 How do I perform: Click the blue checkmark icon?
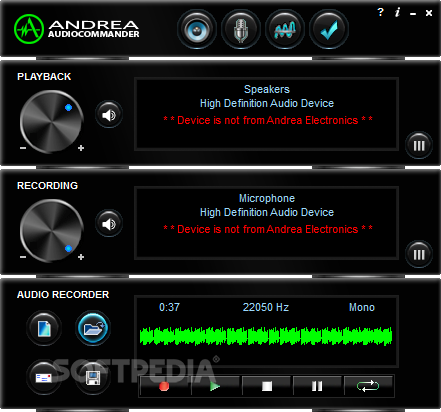(x=329, y=29)
